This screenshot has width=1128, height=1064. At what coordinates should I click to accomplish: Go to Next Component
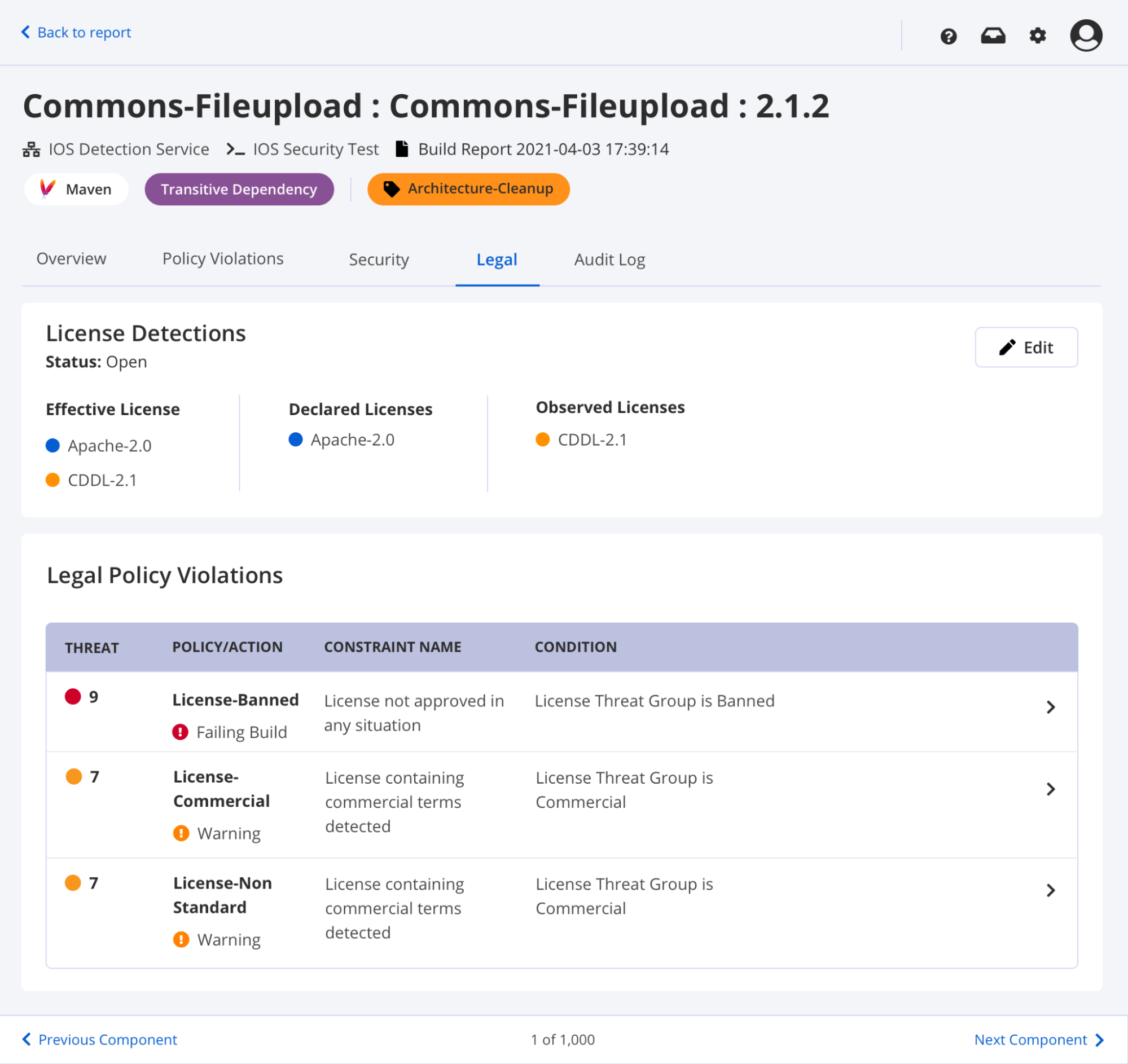(x=1038, y=1040)
